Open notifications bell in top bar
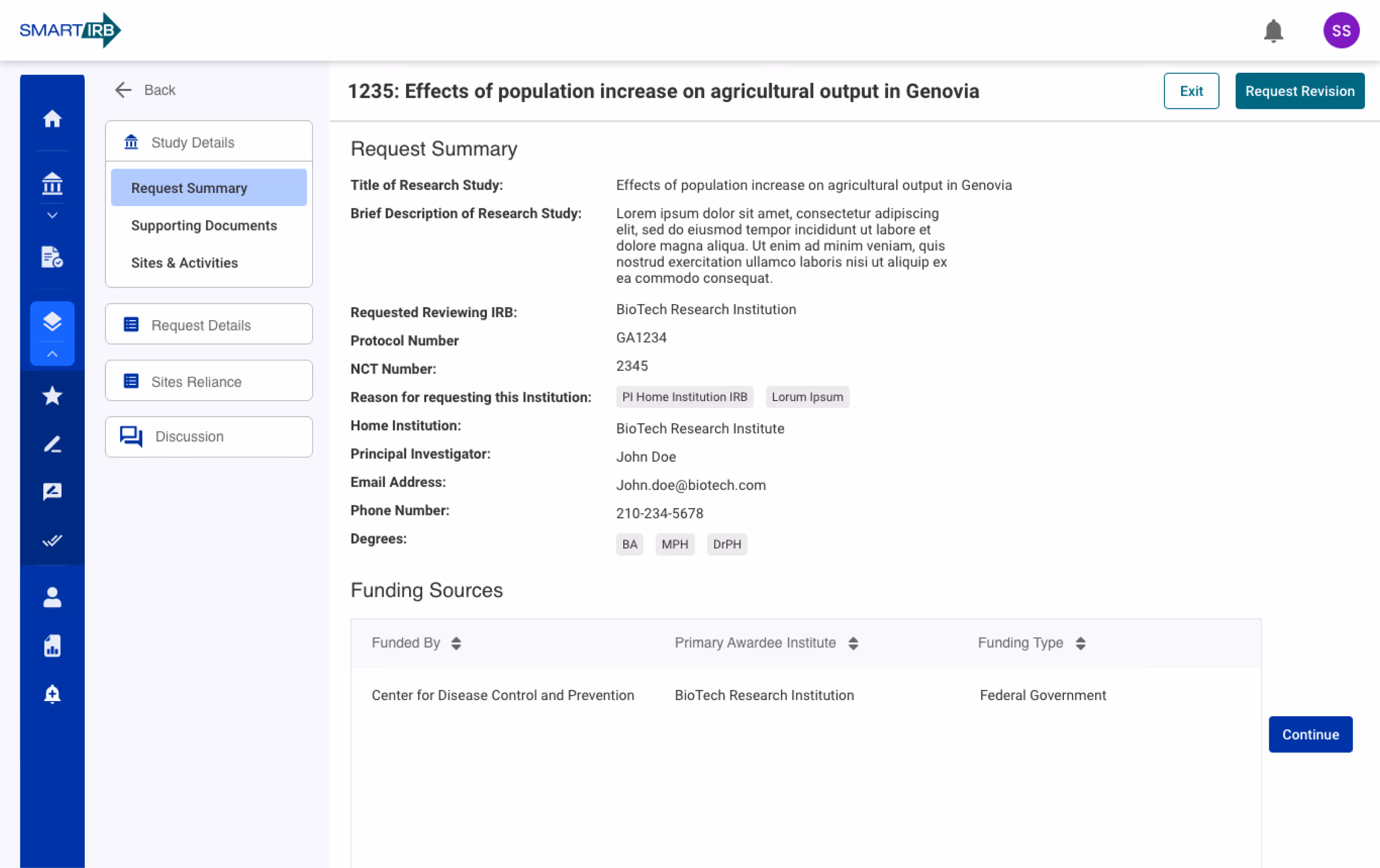 [1273, 30]
